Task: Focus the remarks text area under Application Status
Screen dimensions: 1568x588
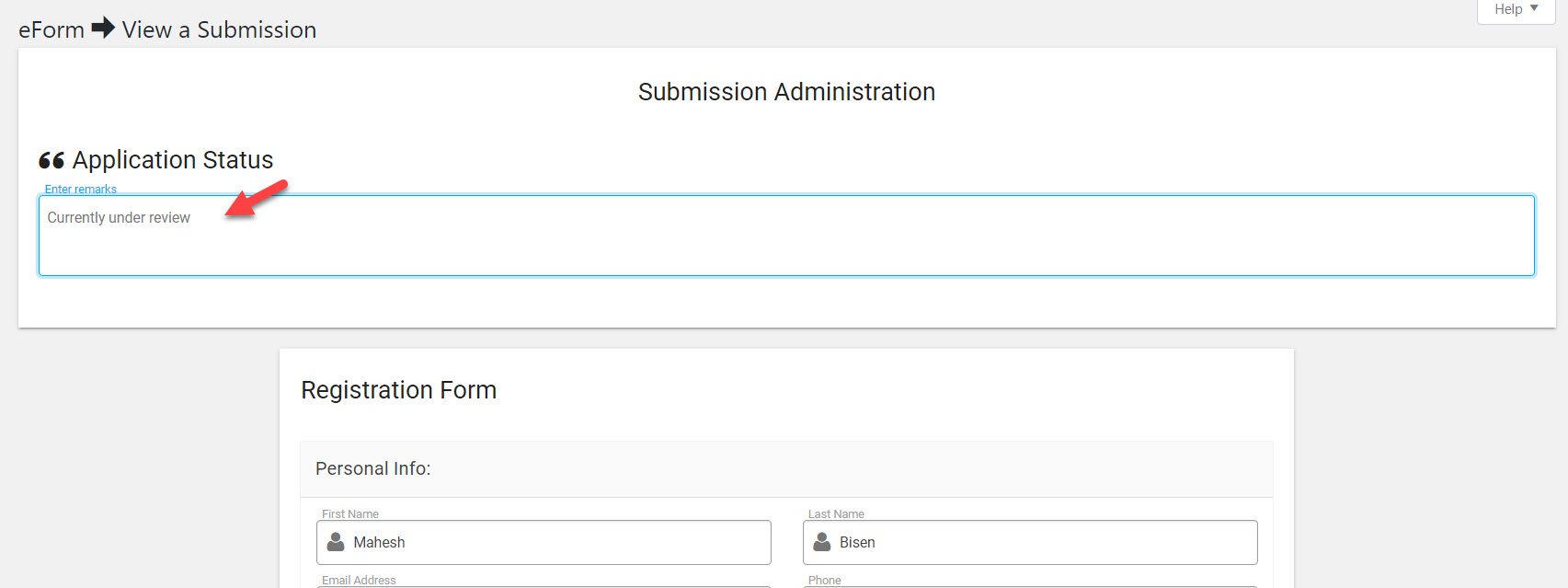Action: click(x=786, y=236)
